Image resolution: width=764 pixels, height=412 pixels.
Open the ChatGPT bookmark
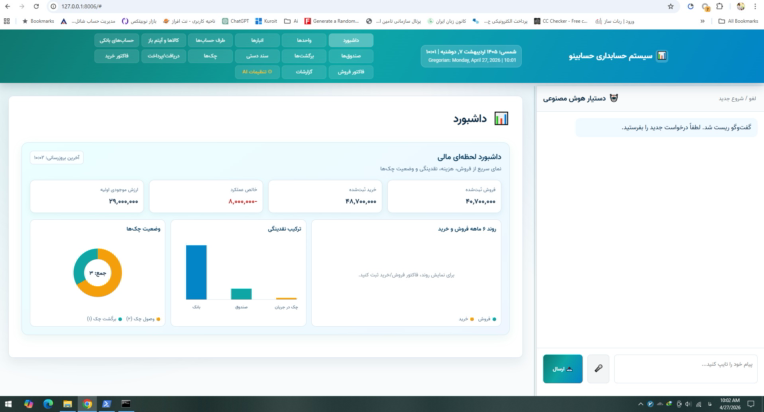[x=235, y=21]
